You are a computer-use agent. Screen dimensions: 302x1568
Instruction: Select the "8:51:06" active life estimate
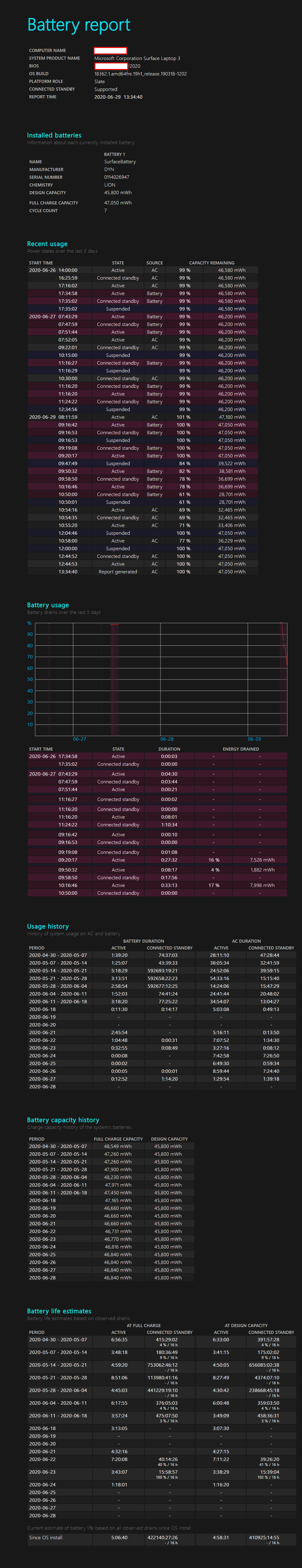119,1377
